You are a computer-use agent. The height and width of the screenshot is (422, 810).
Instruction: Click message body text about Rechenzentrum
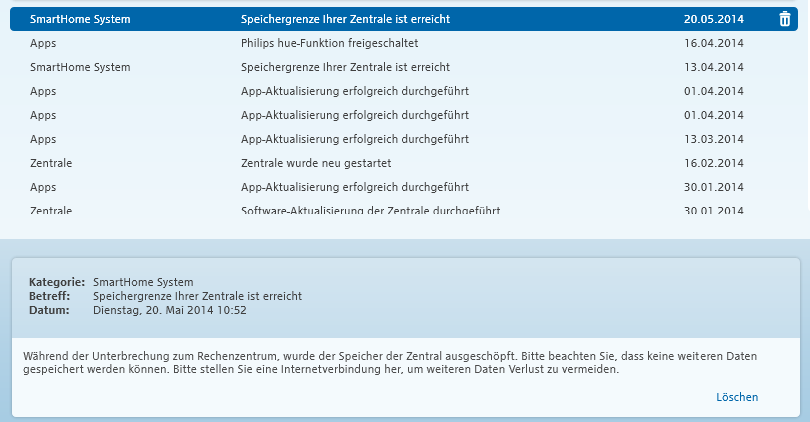(x=390, y=363)
